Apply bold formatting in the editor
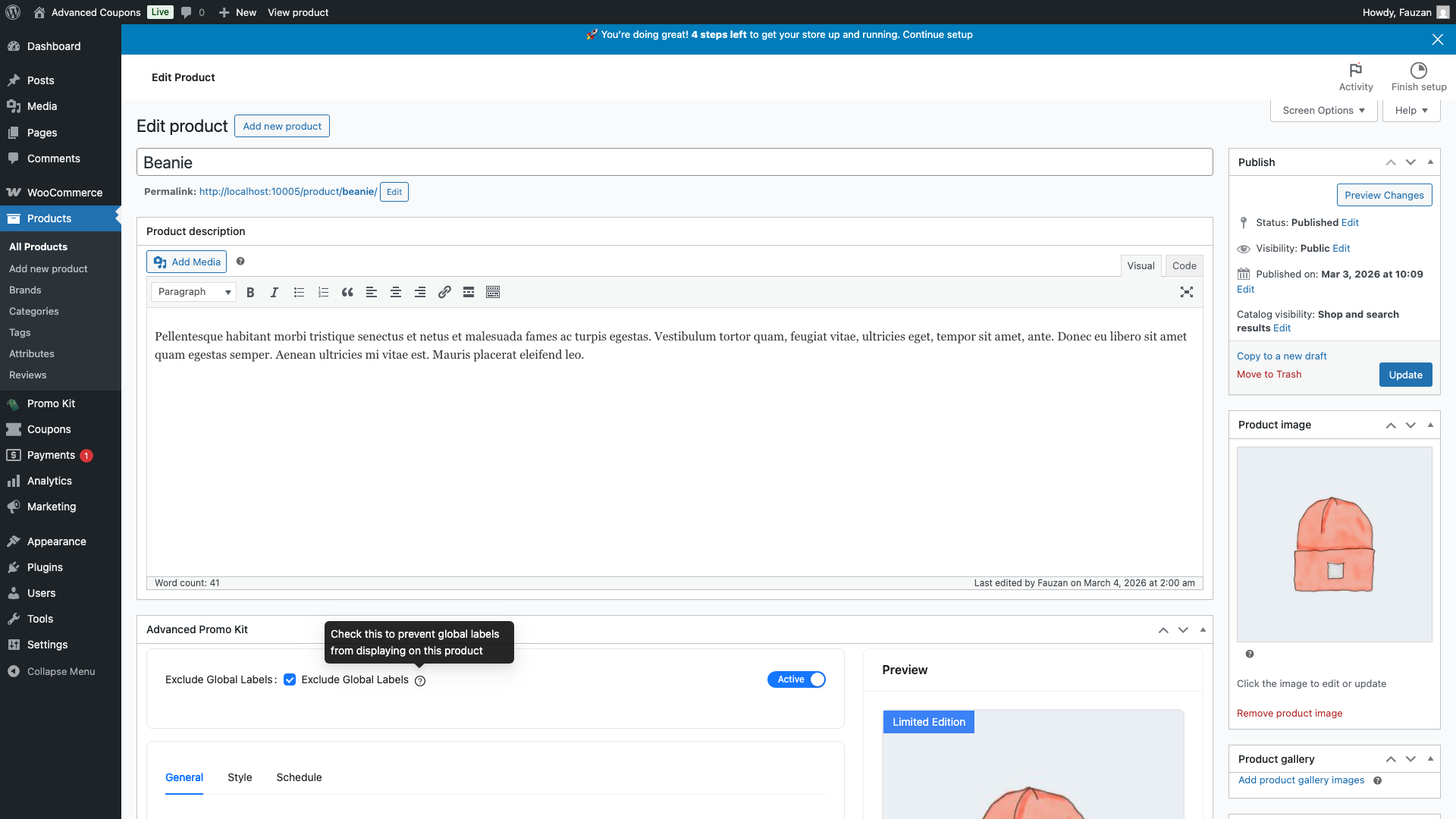The height and width of the screenshot is (819, 1456). click(250, 292)
